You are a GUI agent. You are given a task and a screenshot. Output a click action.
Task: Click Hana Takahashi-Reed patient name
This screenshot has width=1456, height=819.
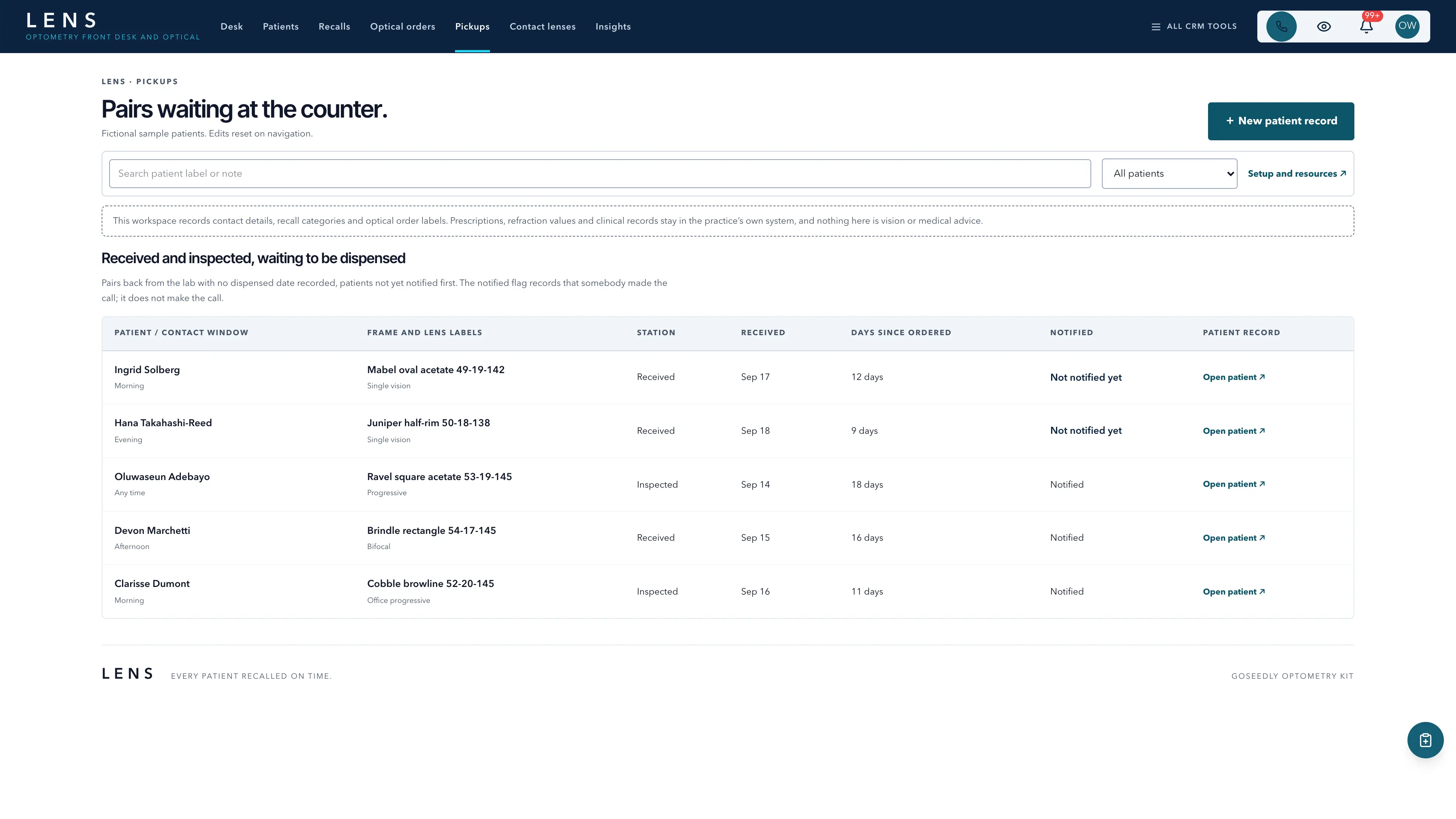(163, 423)
